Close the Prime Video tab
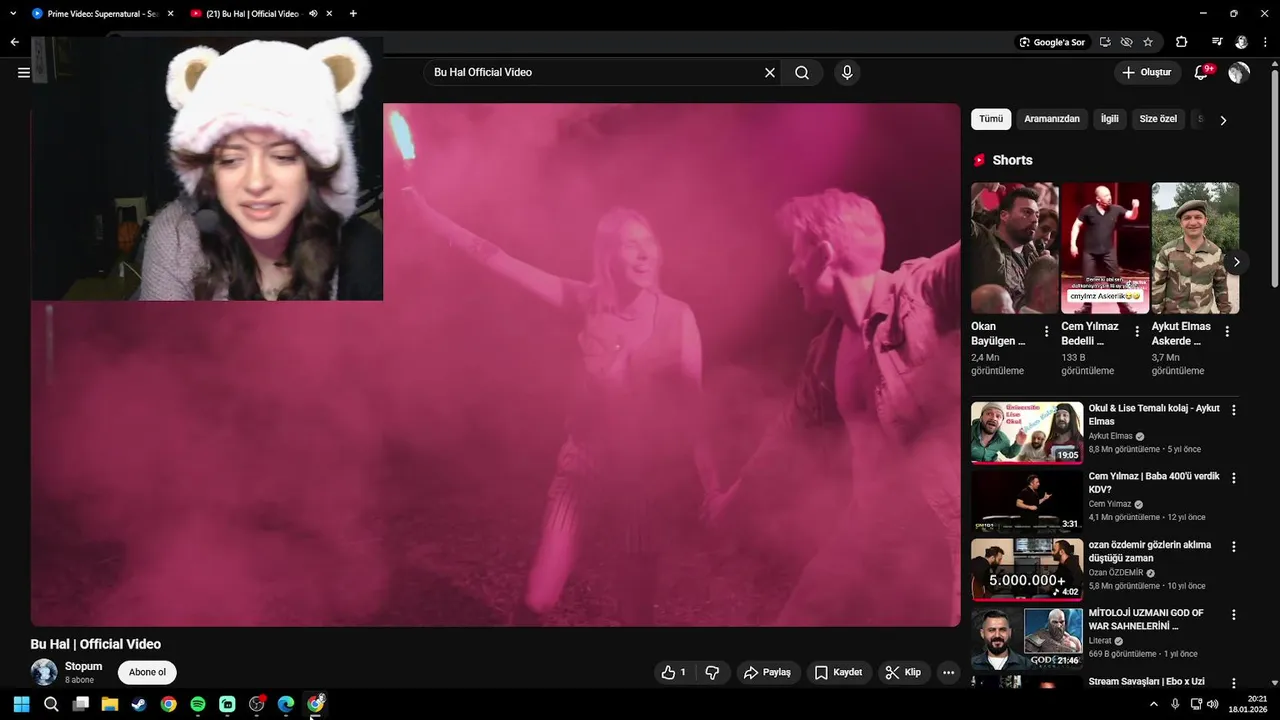 [170, 14]
